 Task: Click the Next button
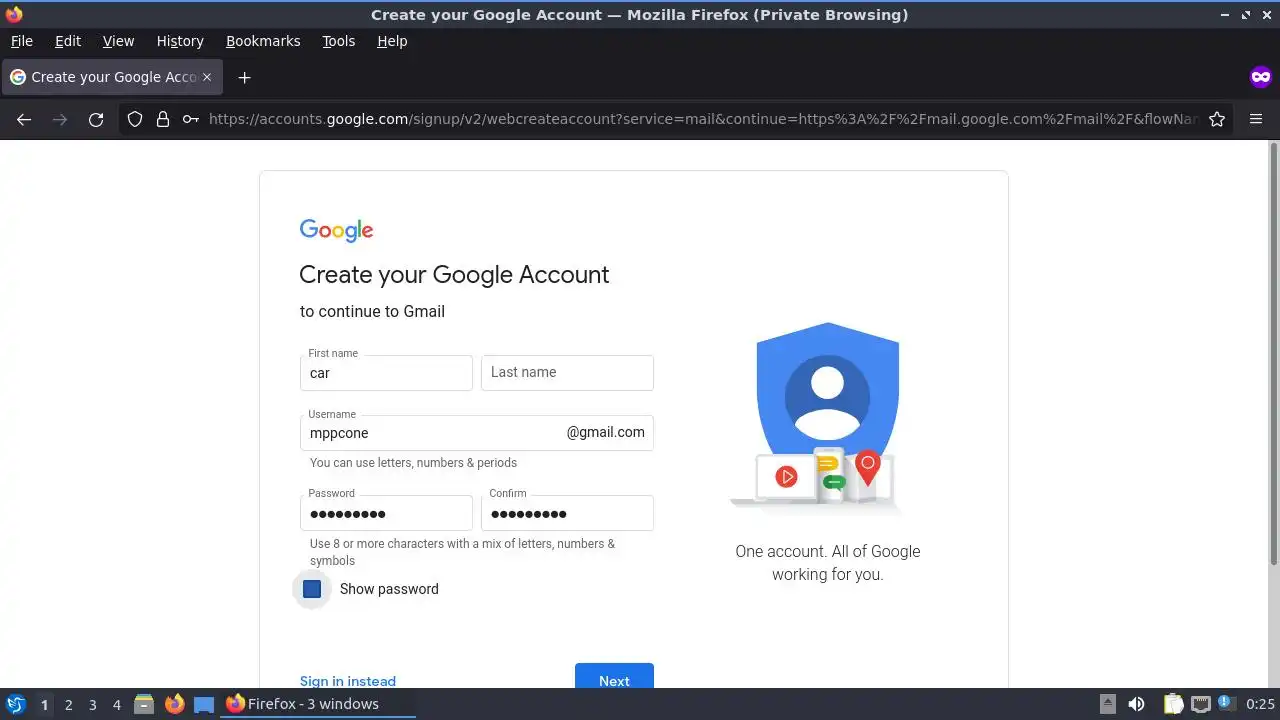(614, 676)
